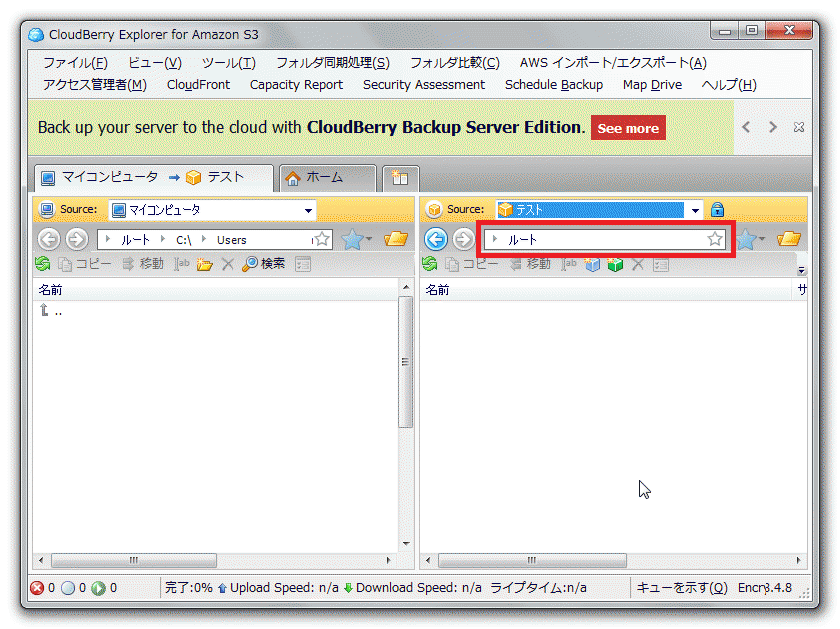This screenshot has height=629, width=840.
Task: Open the properties icon in the right pane
Action: tap(661, 264)
